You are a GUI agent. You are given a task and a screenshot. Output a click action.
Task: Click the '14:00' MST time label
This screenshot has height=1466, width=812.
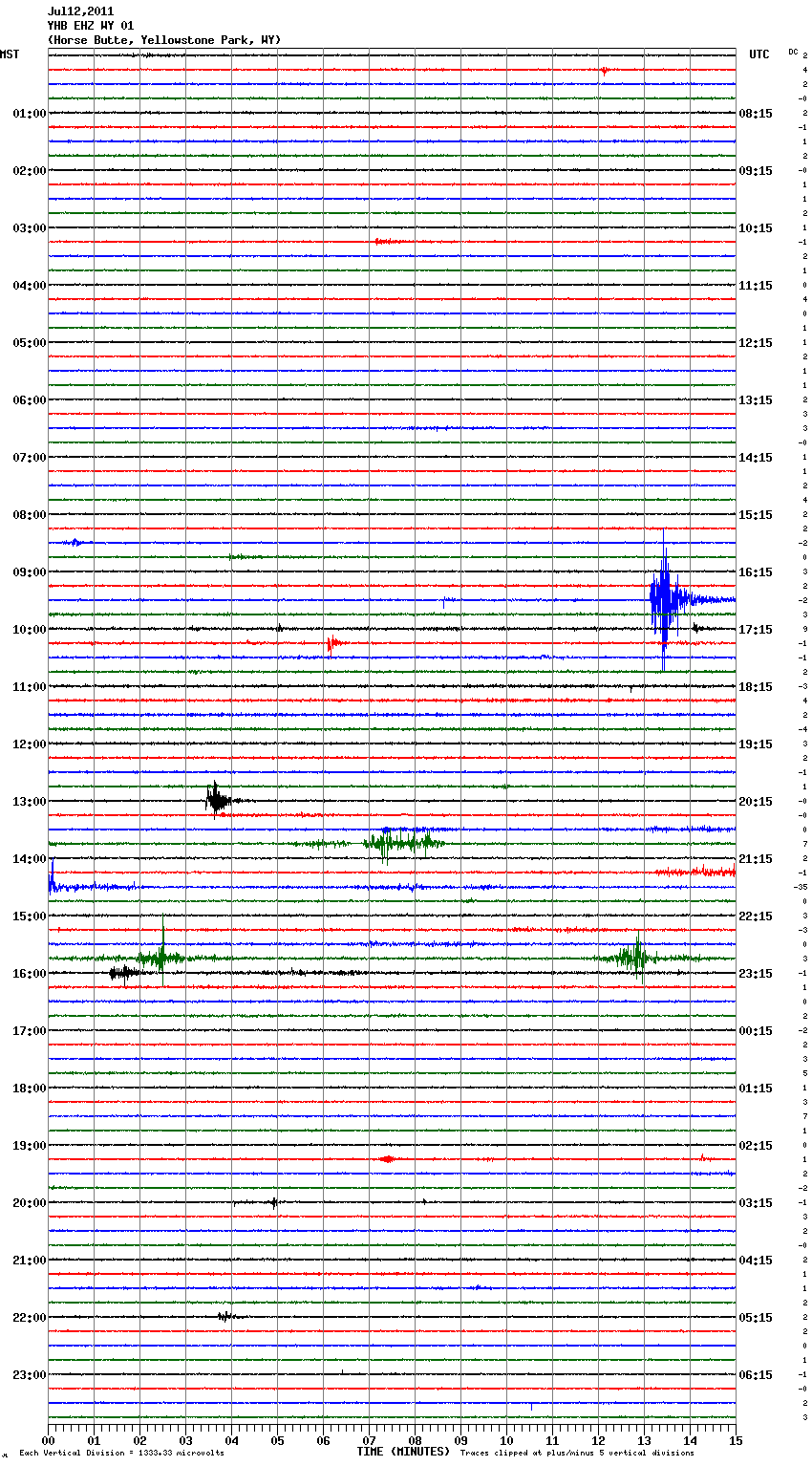[30, 859]
